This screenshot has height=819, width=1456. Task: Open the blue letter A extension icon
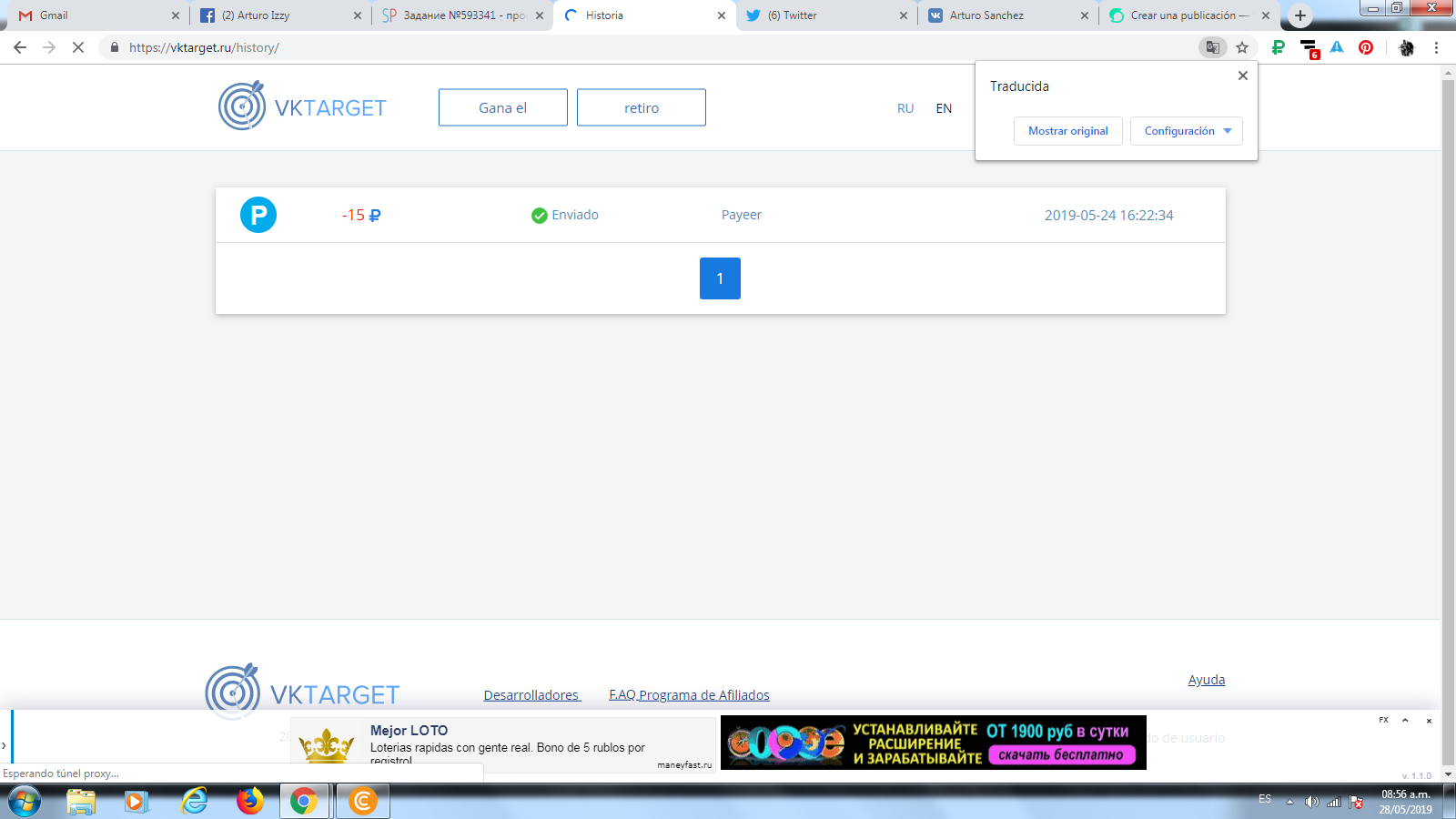point(1337,47)
